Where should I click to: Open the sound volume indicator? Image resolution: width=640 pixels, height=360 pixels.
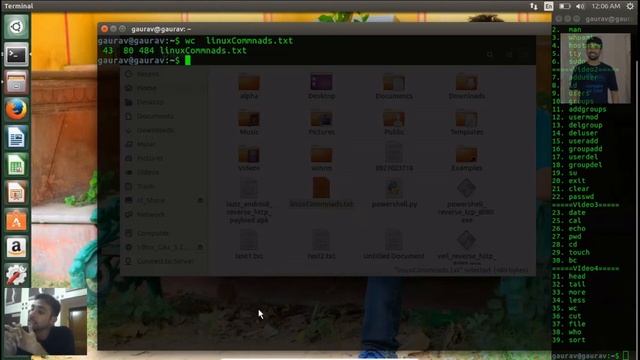[580, 6]
